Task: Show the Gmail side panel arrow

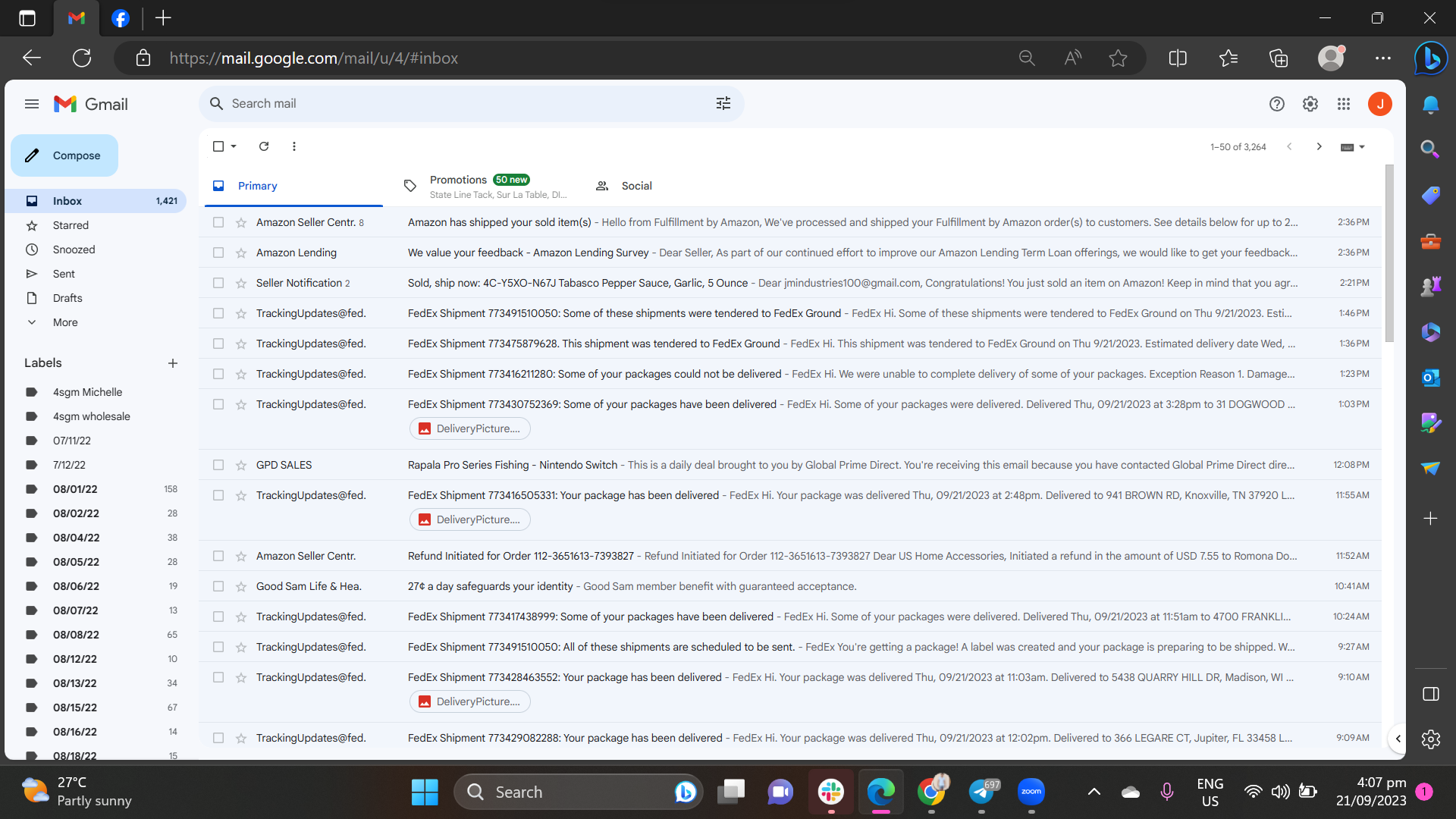Action: [x=1398, y=739]
